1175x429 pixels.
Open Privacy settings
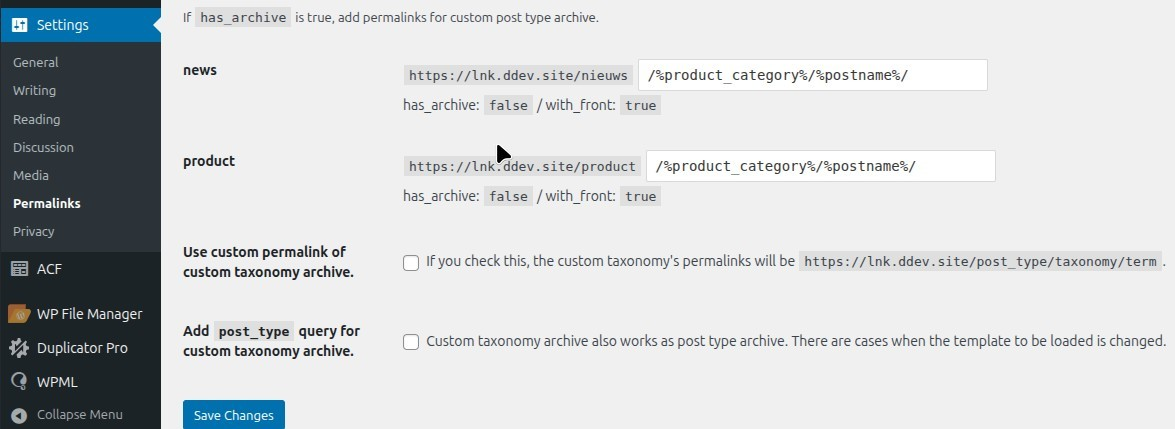pos(34,231)
